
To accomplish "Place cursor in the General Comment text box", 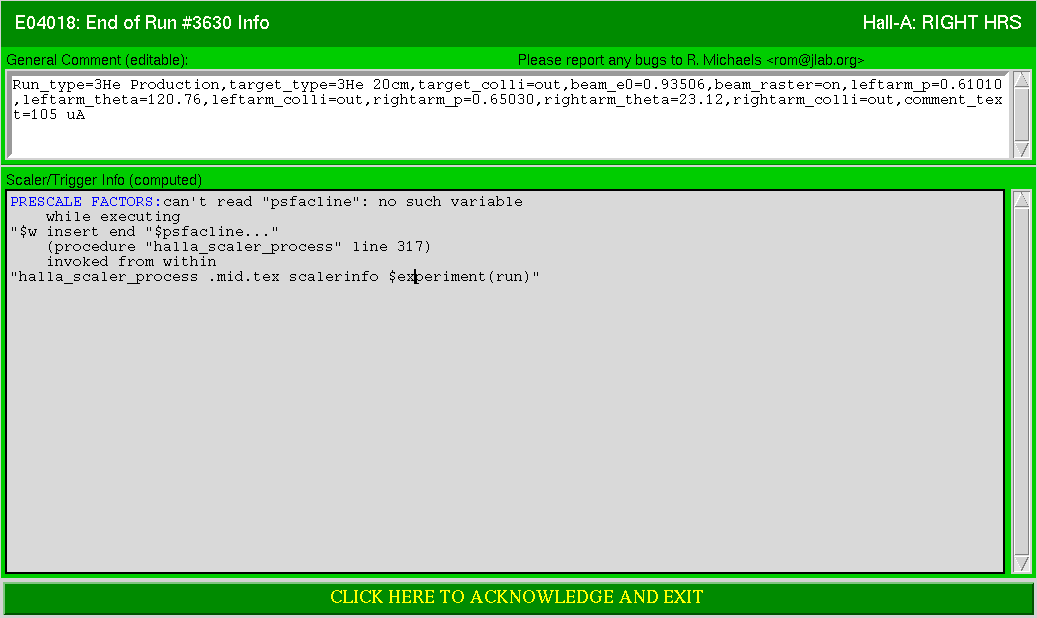I will pos(508,114).
